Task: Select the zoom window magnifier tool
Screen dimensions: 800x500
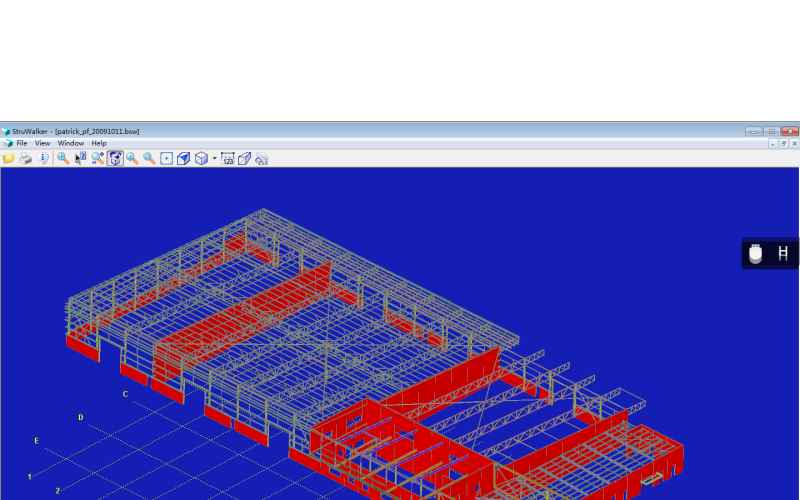Action: [x=63, y=158]
